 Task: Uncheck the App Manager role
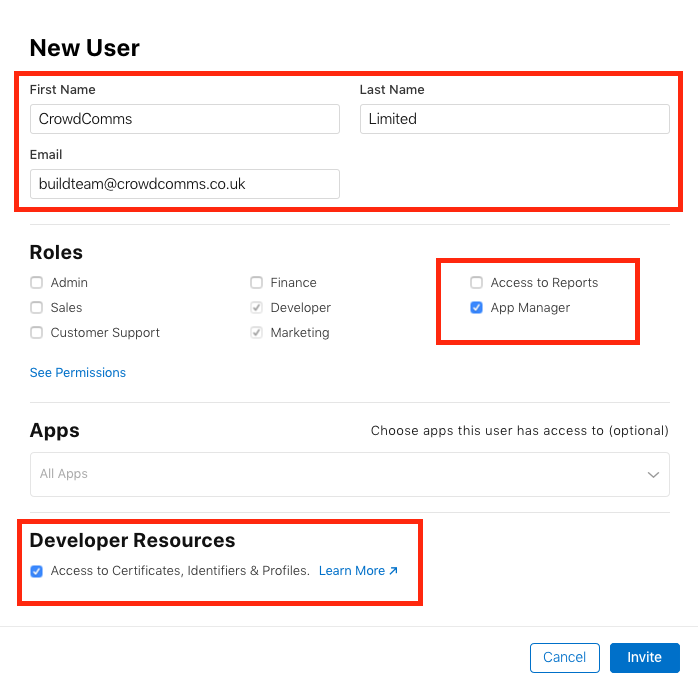(x=476, y=308)
